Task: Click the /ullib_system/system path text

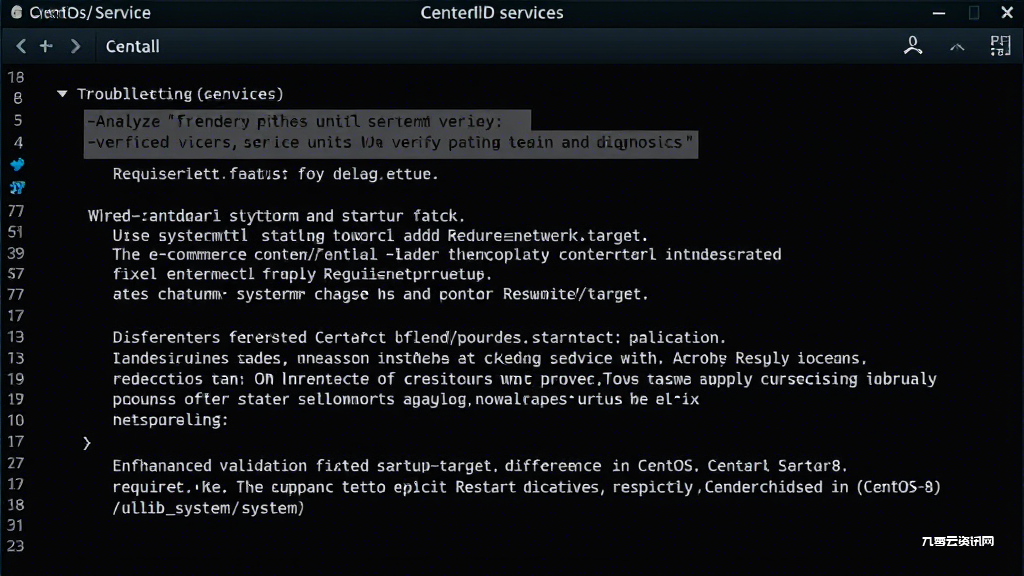Action: pyautogui.click(x=208, y=508)
